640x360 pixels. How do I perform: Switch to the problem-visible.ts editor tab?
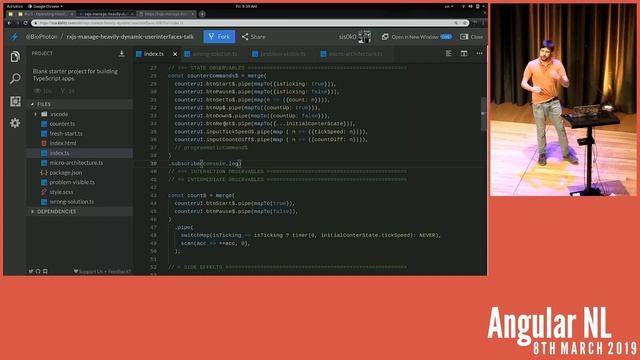pos(282,54)
